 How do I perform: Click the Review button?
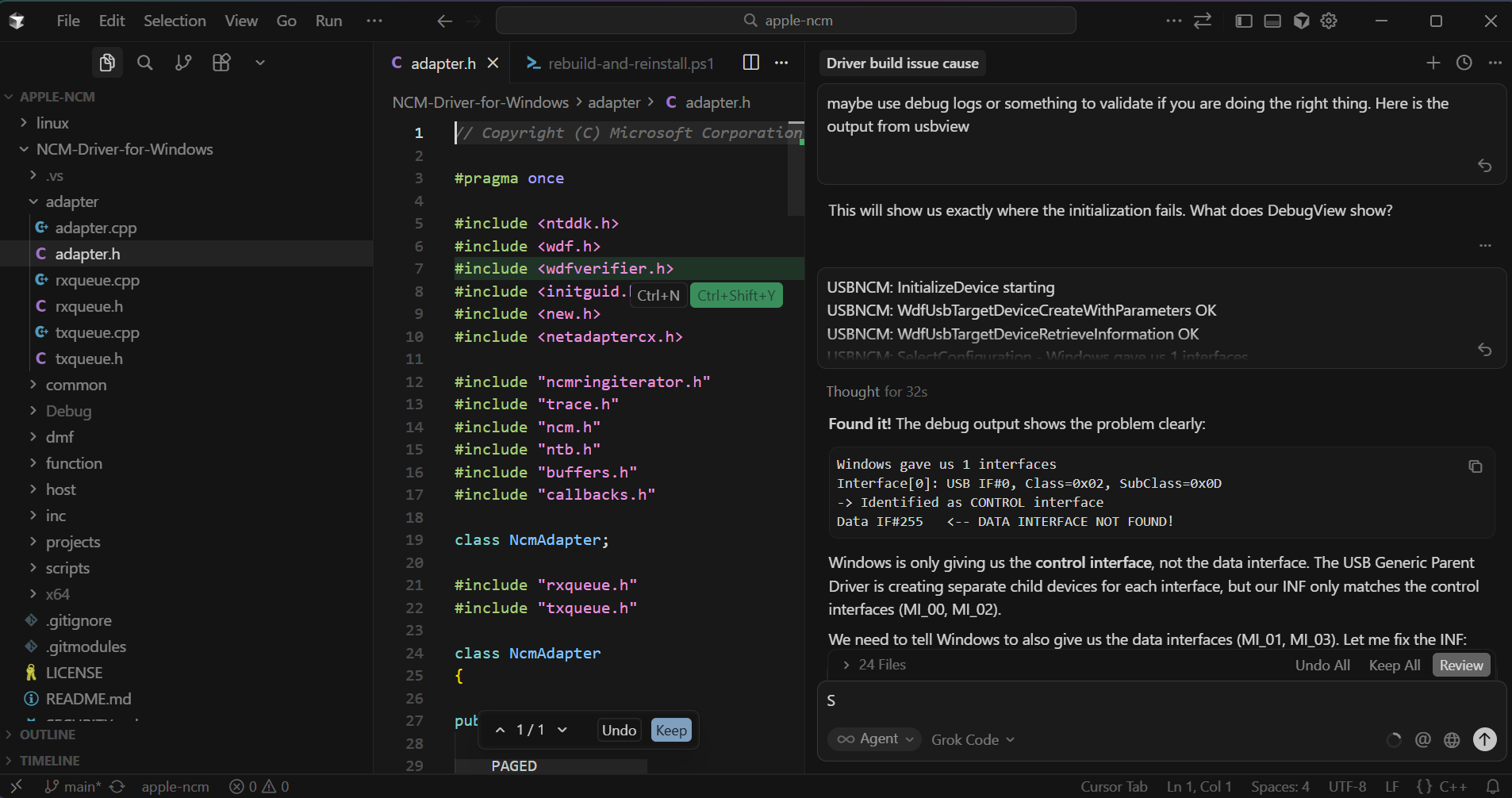[x=1460, y=665]
